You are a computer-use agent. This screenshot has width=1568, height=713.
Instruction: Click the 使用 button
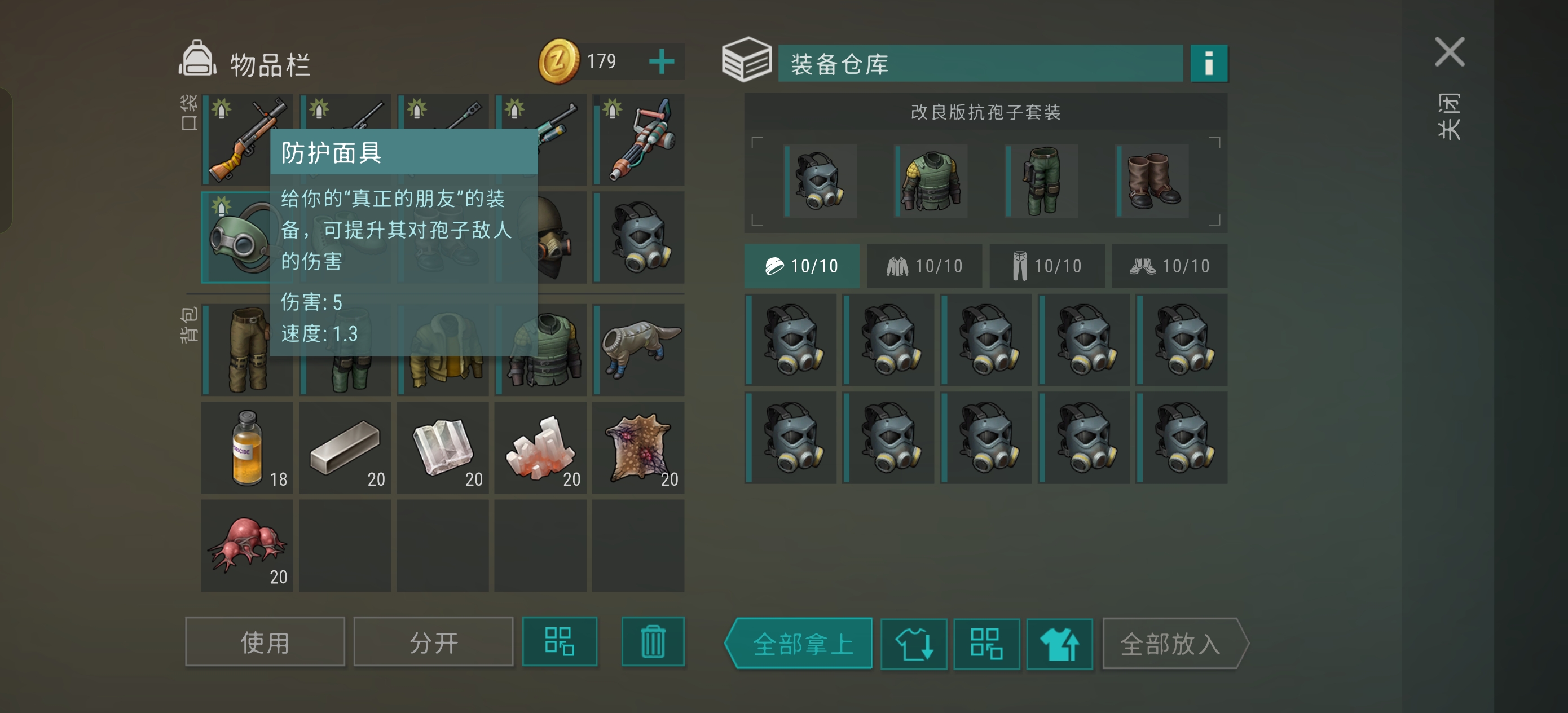pos(265,642)
